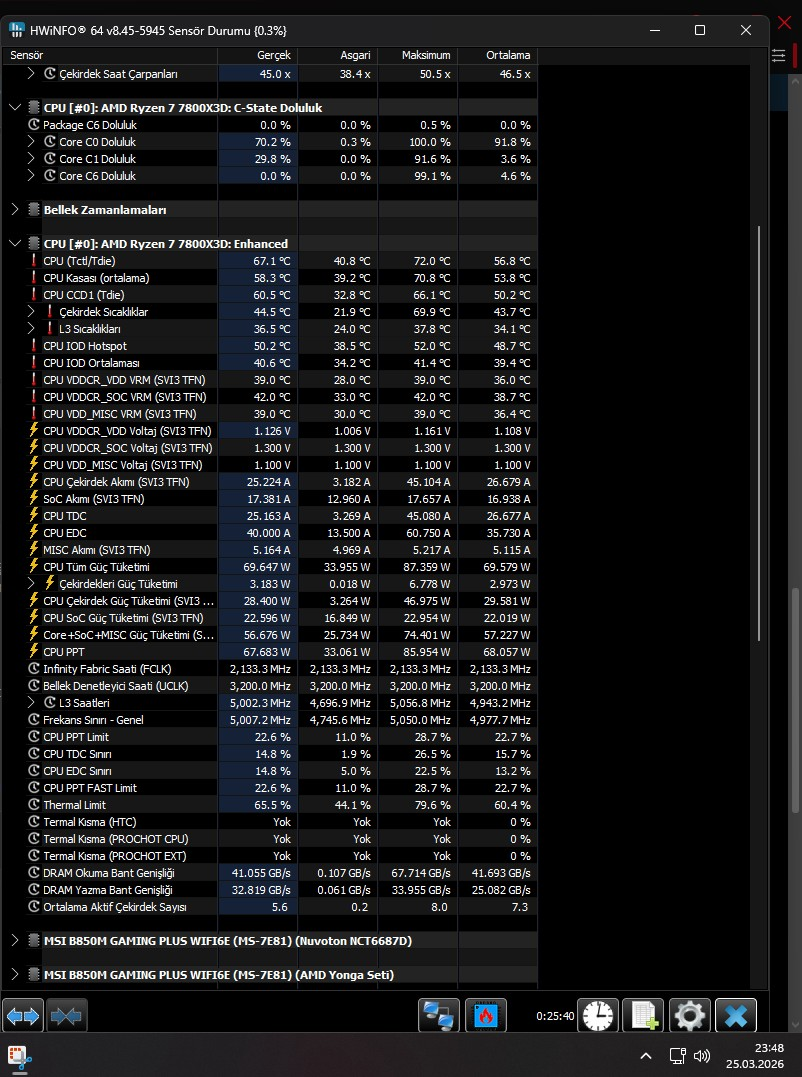
Task: Open the network remote monitoring icon
Action: (x=439, y=1015)
